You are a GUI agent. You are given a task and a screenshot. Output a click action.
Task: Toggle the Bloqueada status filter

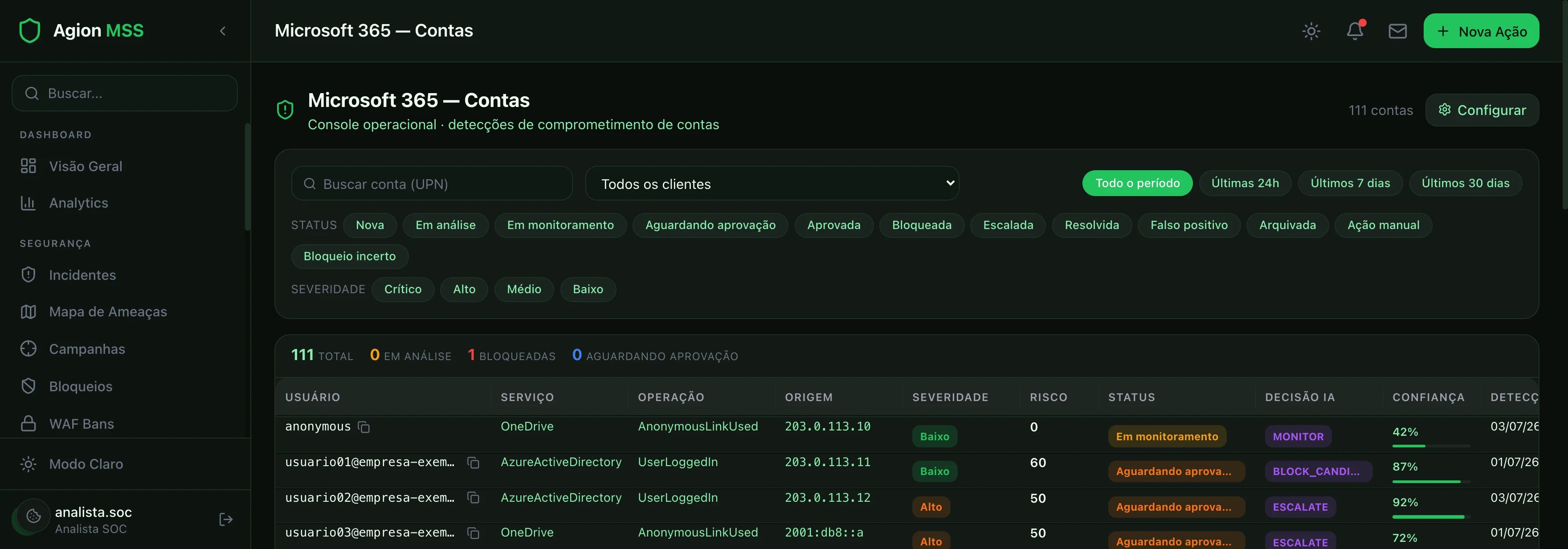click(922, 225)
